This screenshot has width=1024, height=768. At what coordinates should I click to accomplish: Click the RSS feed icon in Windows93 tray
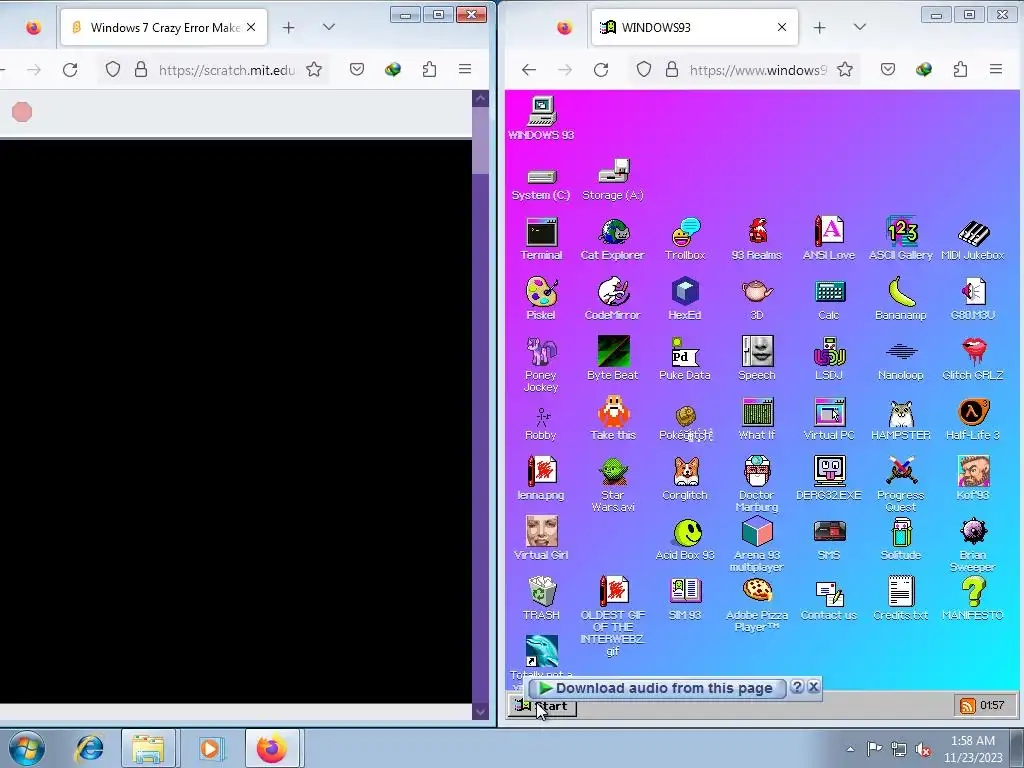[x=967, y=705]
